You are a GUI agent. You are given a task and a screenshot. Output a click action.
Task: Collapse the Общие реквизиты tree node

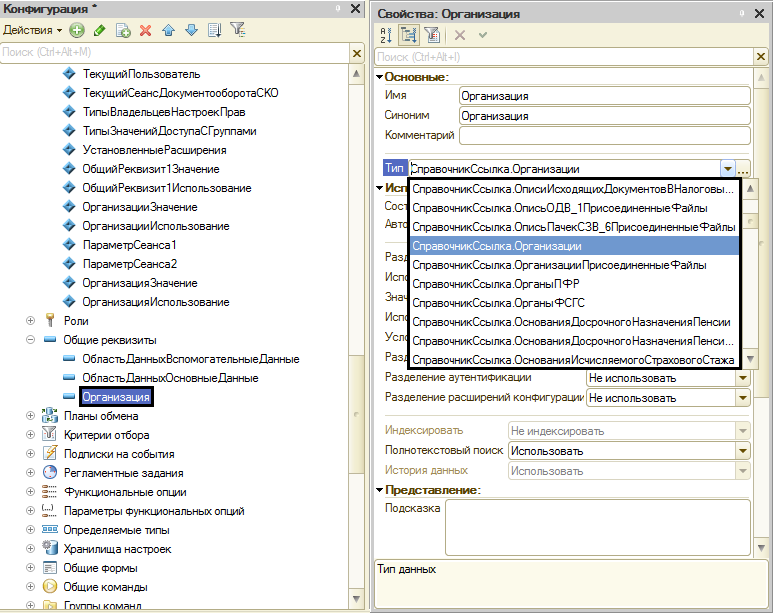click(x=30, y=340)
